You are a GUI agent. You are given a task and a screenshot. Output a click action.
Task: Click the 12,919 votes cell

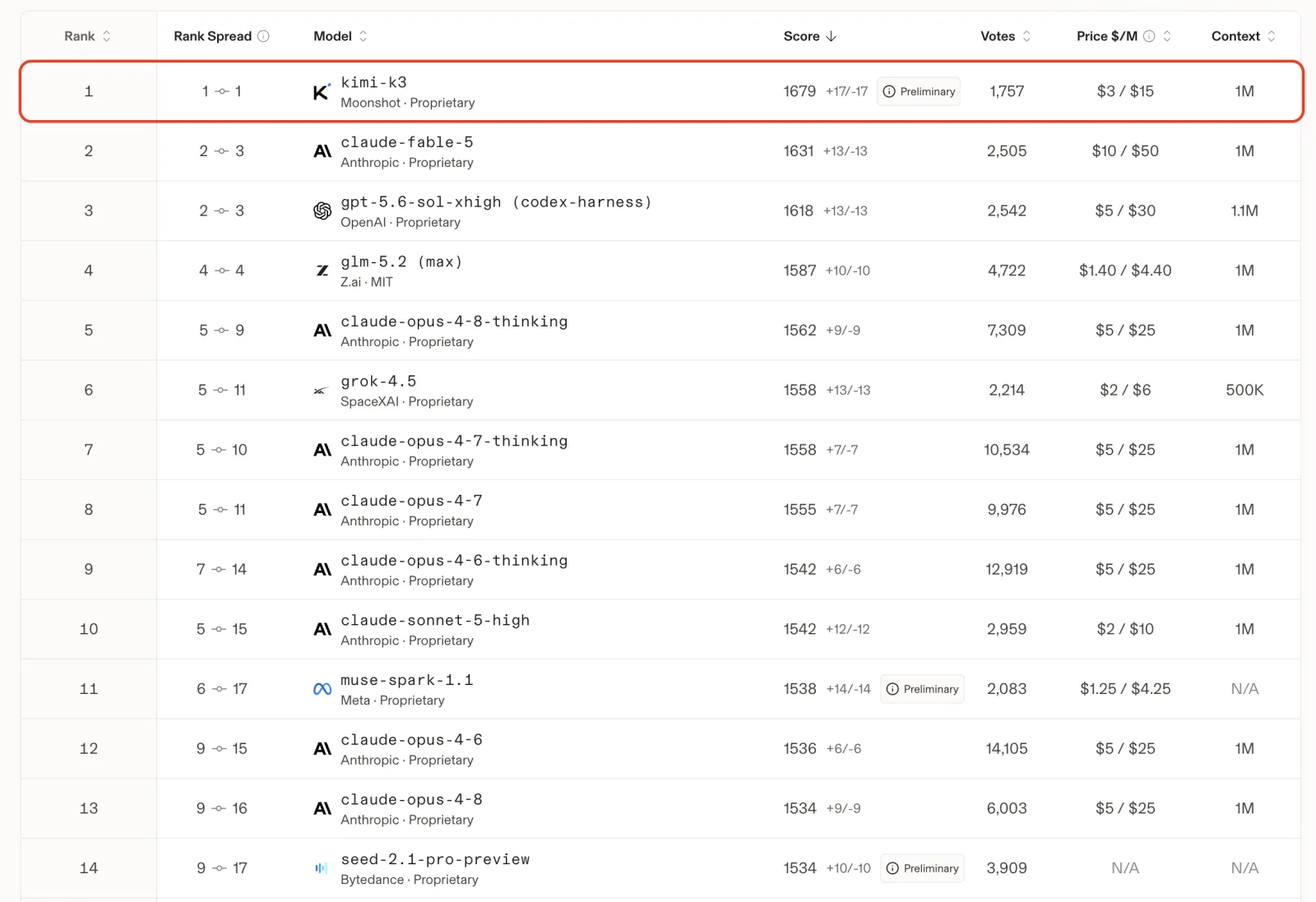tap(1007, 570)
